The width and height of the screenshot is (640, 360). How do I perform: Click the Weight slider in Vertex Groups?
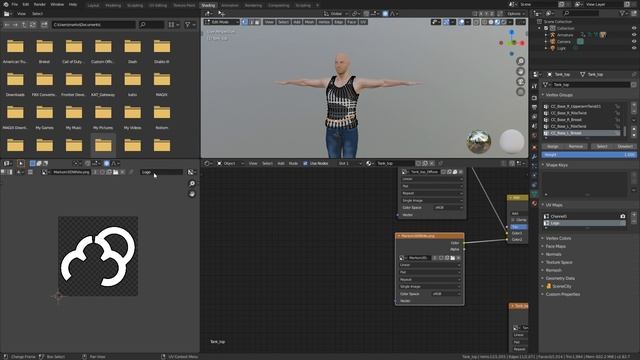click(589, 155)
